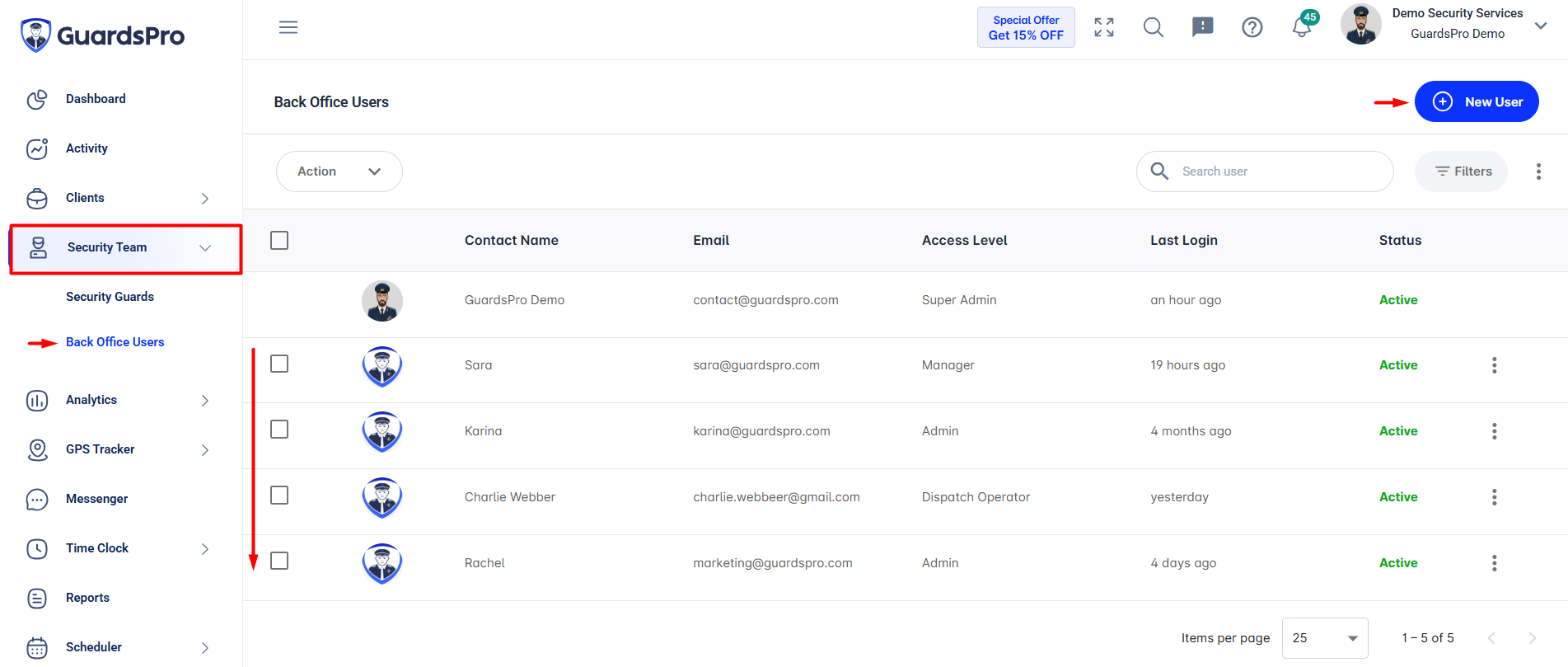Viewport: 1568px width, 667px height.
Task: Click the name Rachel
Action: tap(484, 563)
